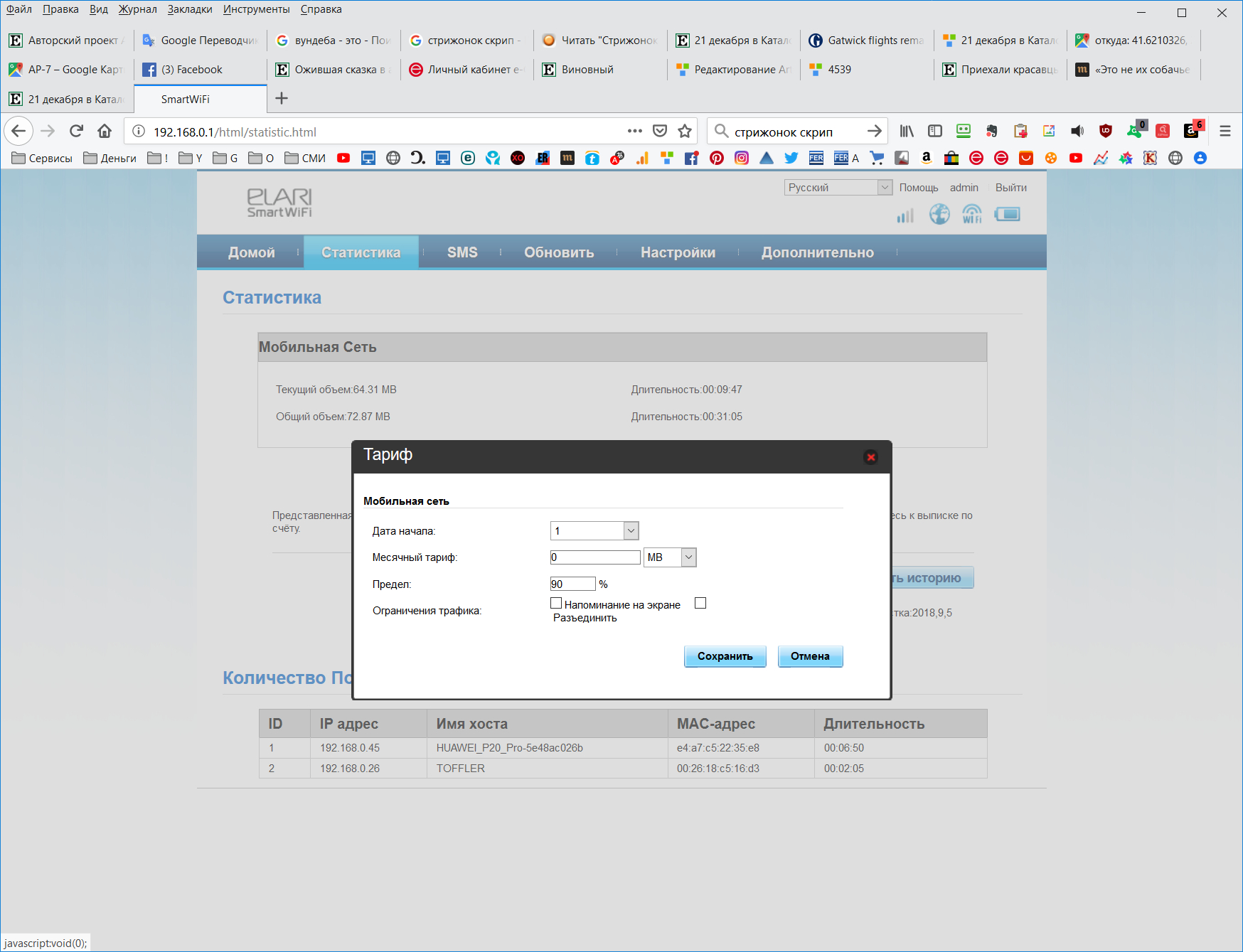1243x952 pixels.
Task: Click the Отмена button
Action: [x=810, y=656]
